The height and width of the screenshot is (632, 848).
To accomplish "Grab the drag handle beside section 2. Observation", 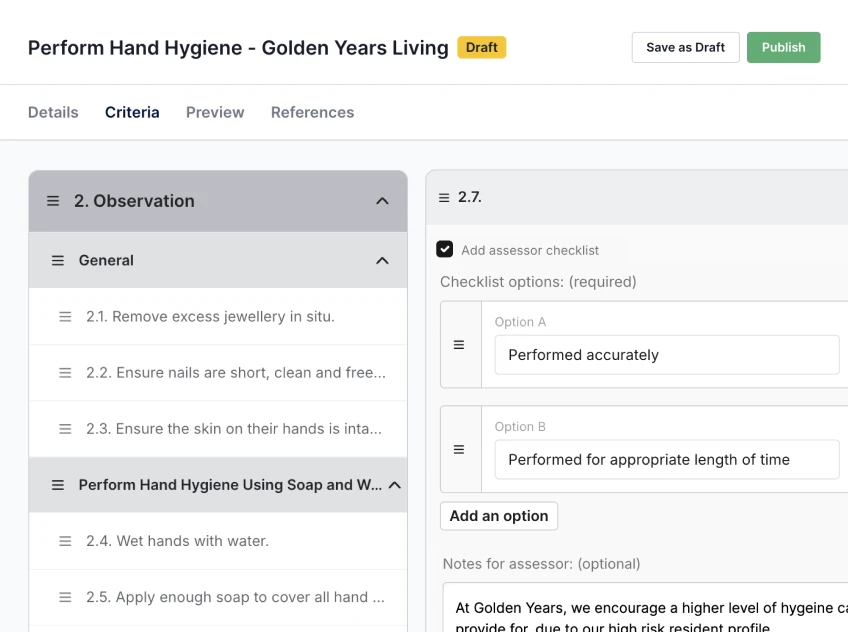I will tap(53, 200).
